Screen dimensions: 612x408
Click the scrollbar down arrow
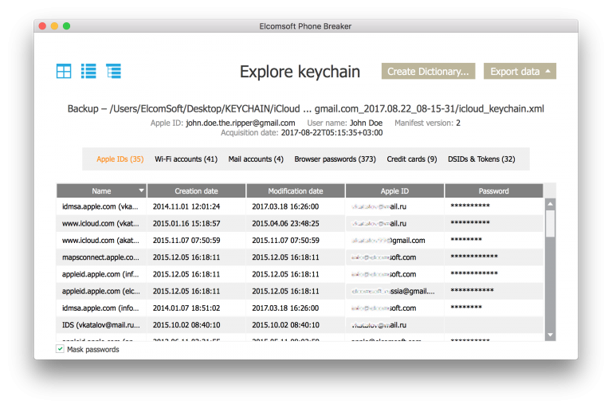[550, 336]
